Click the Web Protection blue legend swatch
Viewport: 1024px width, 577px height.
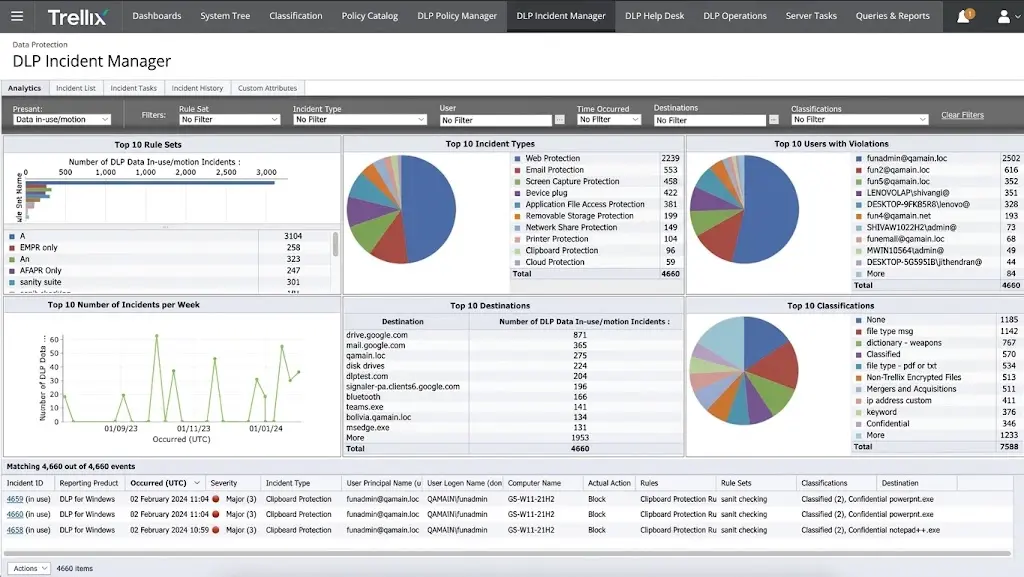coord(517,158)
